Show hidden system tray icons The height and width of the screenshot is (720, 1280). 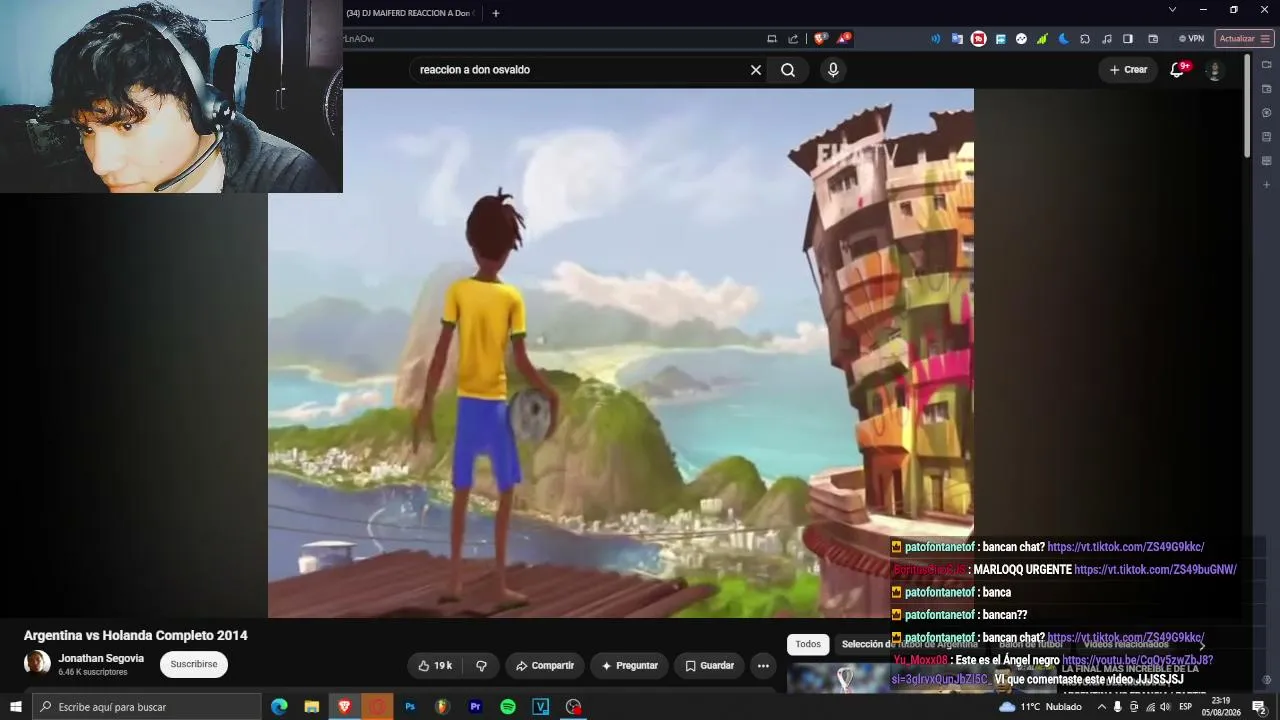click(x=1102, y=707)
